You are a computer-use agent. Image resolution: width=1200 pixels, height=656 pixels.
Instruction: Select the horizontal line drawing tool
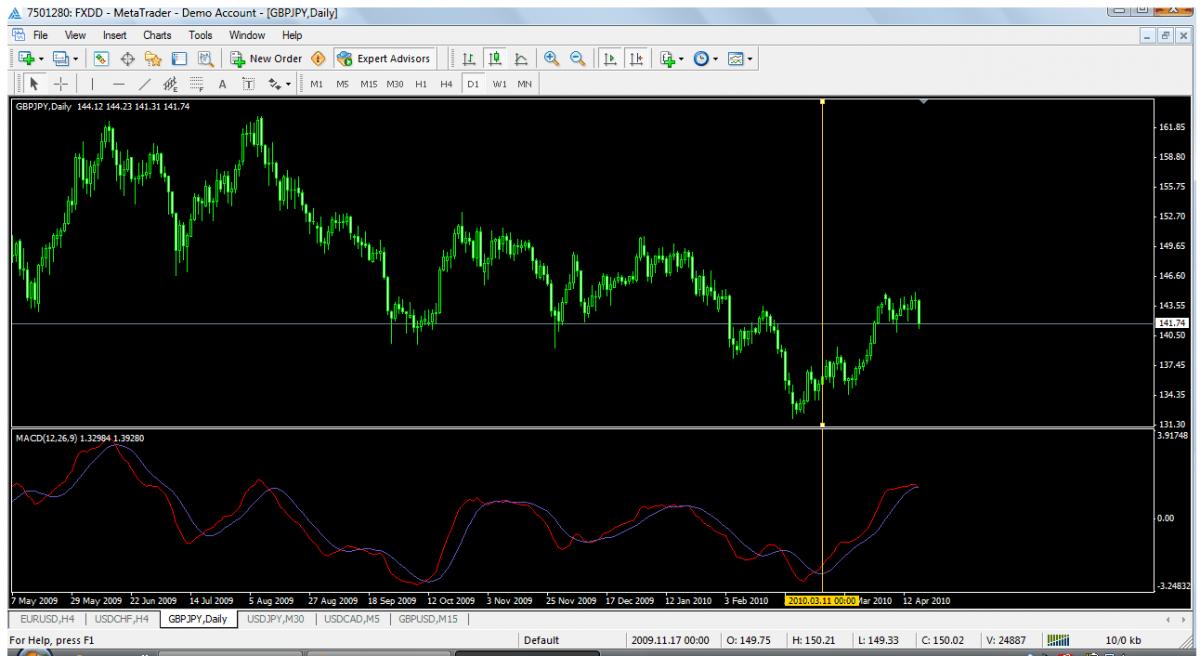118,83
